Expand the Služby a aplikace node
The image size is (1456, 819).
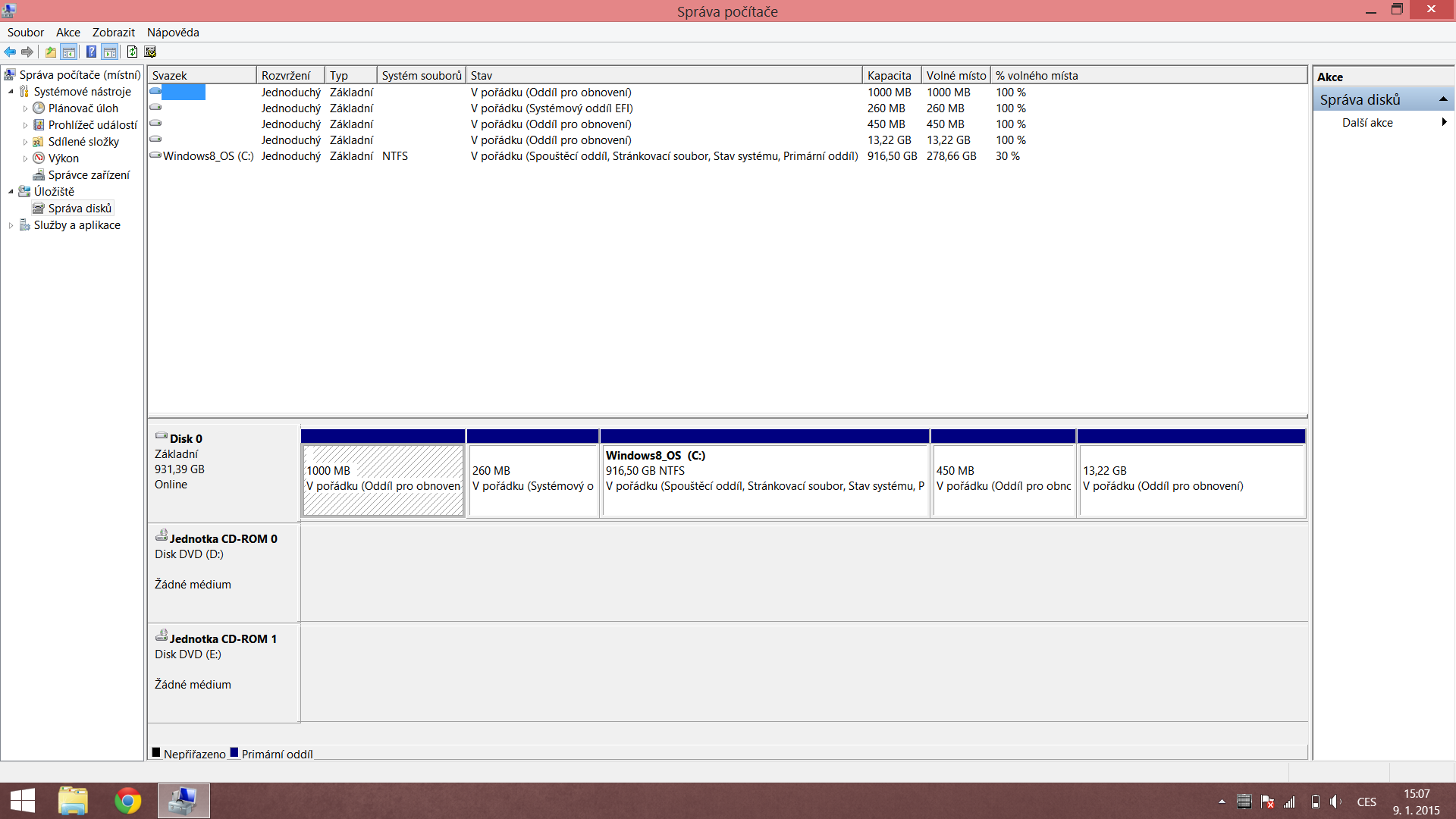[11, 225]
